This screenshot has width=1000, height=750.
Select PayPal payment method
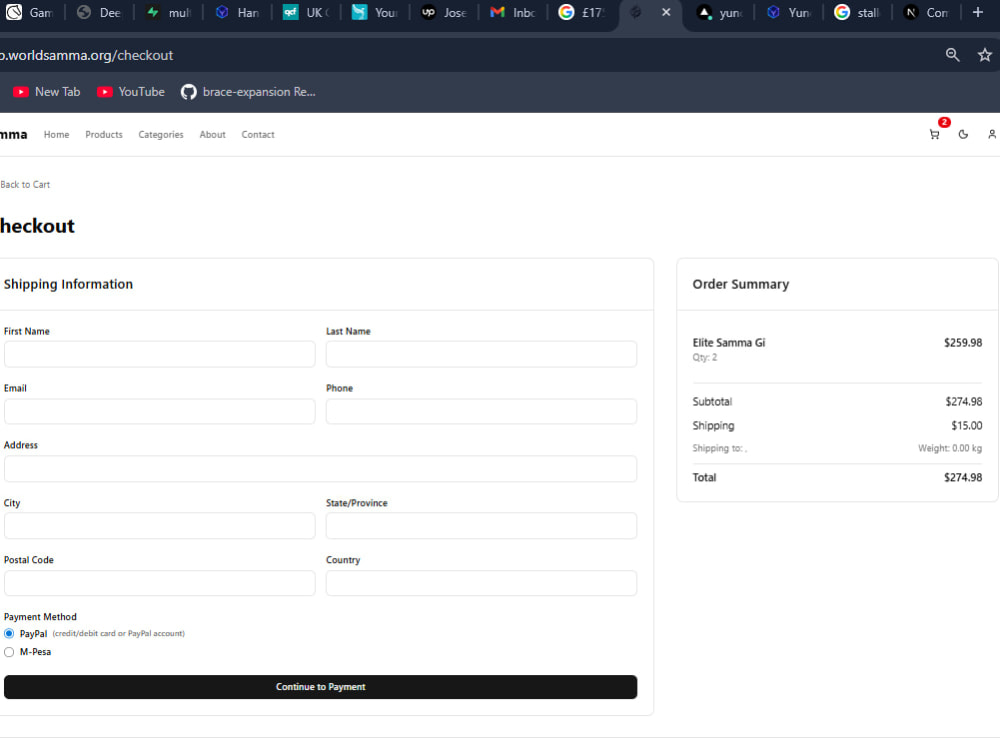(9, 633)
